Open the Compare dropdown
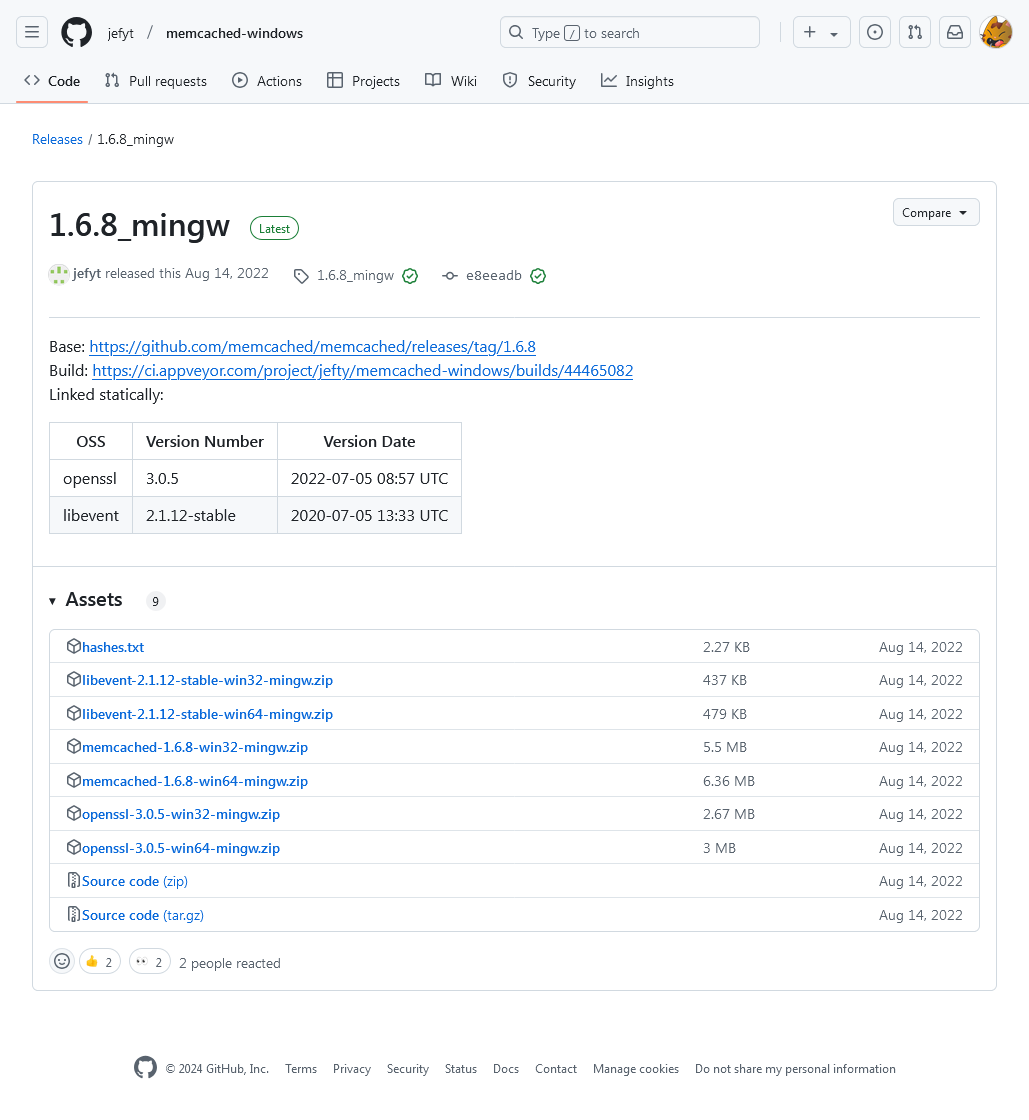The image size is (1029, 1120). [935, 213]
